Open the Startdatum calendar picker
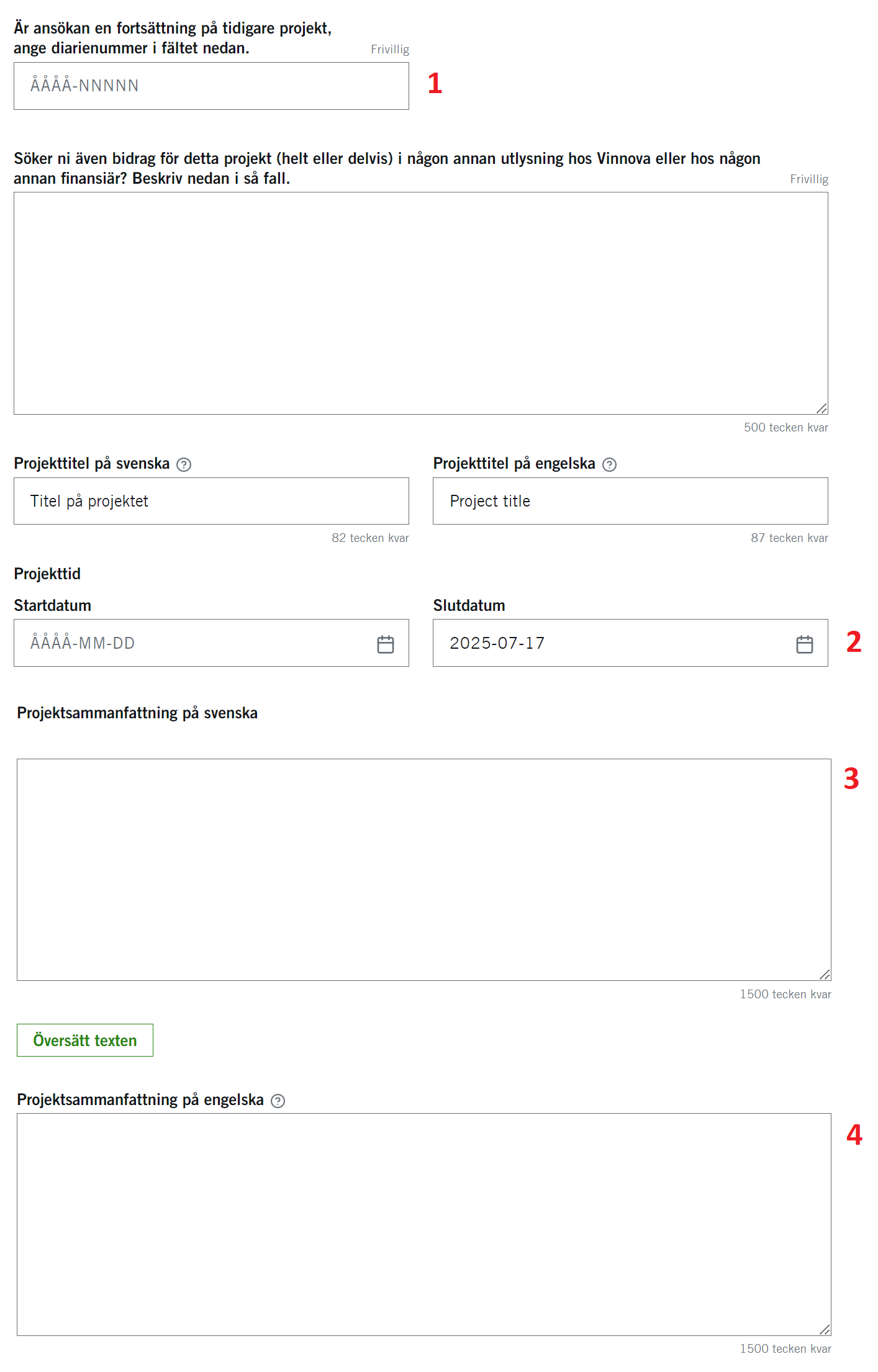 [385, 644]
